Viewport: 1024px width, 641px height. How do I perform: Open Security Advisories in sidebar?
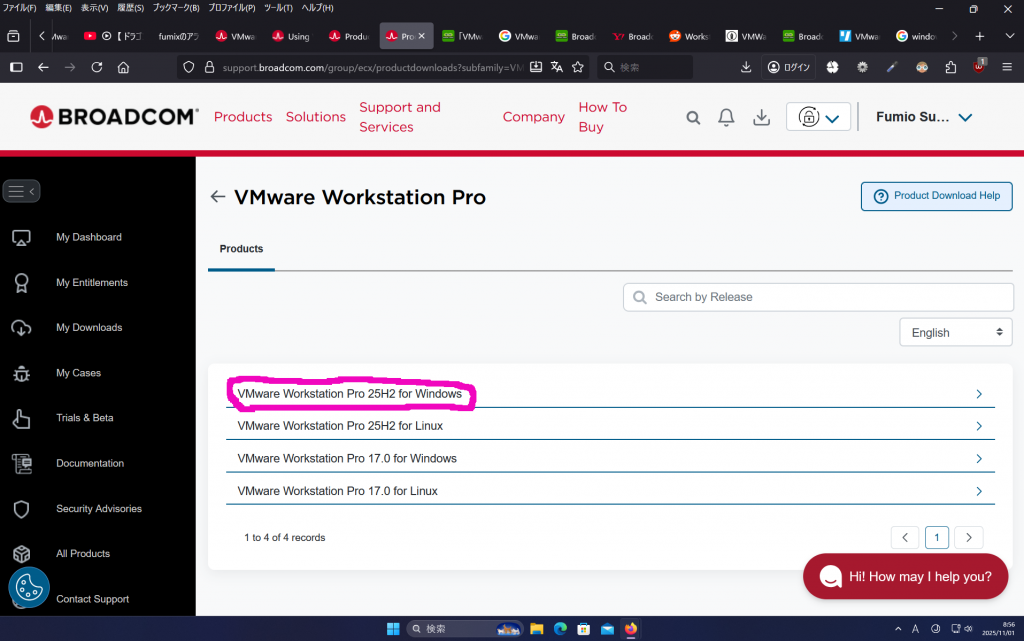(x=98, y=509)
